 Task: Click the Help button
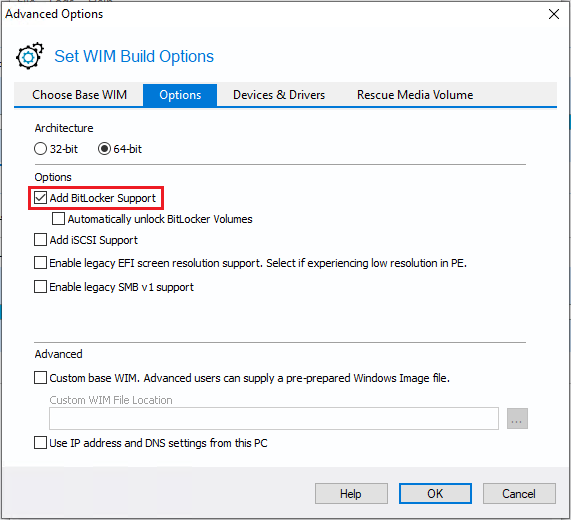click(x=351, y=494)
